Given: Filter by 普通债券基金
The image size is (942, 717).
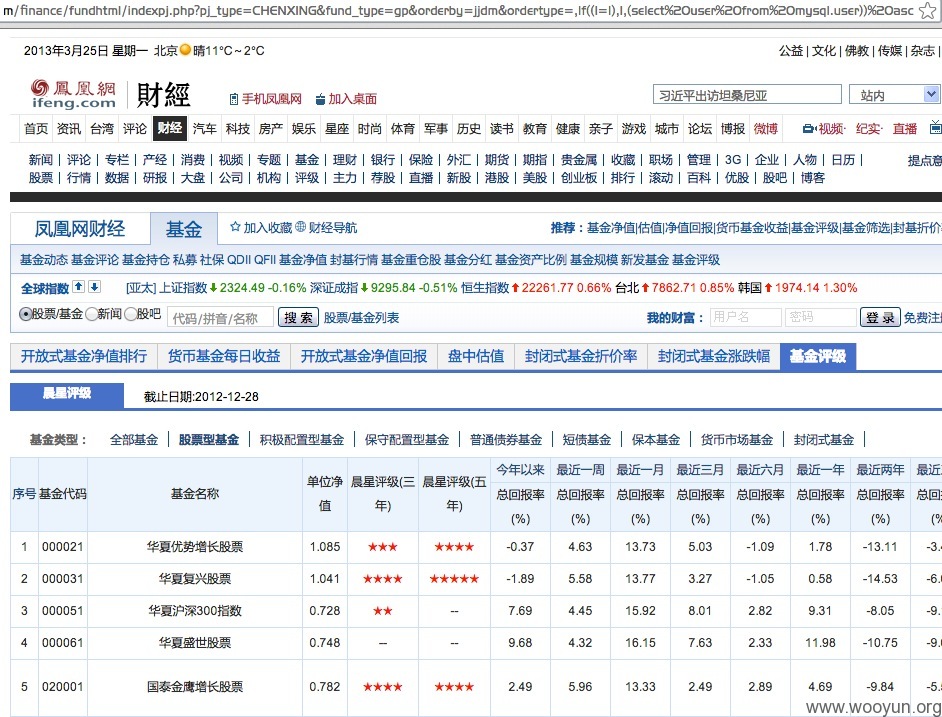Looking at the screenshot, I should (x=505, y=439).
